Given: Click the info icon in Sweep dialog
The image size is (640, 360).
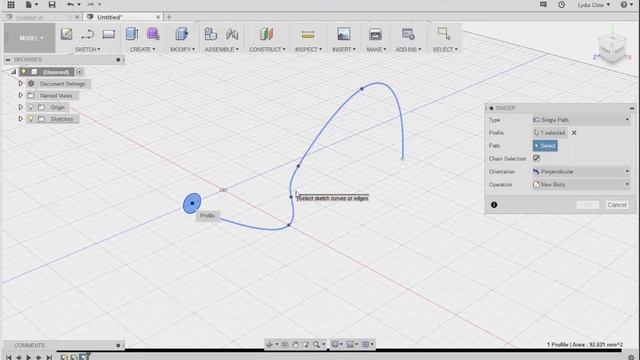Looking at the screenshot, I should (494, 205).
